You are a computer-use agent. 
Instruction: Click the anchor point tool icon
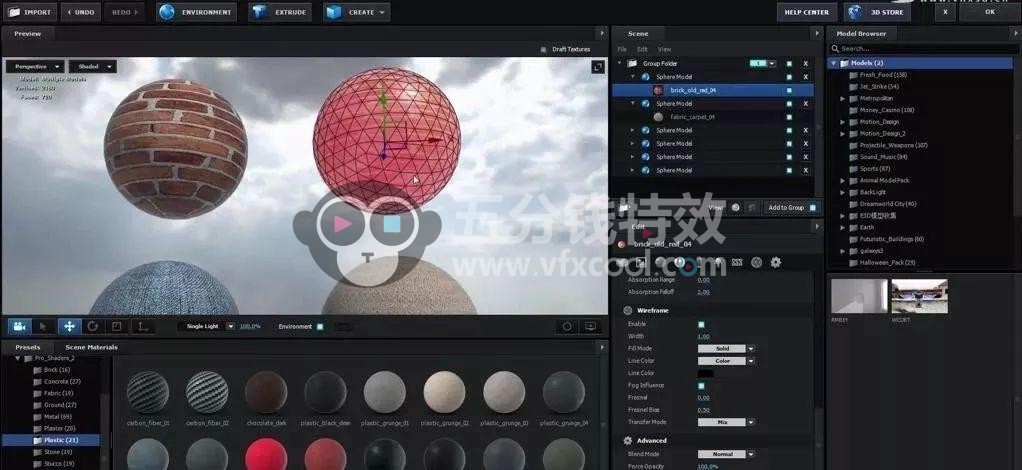pos(141,326)
